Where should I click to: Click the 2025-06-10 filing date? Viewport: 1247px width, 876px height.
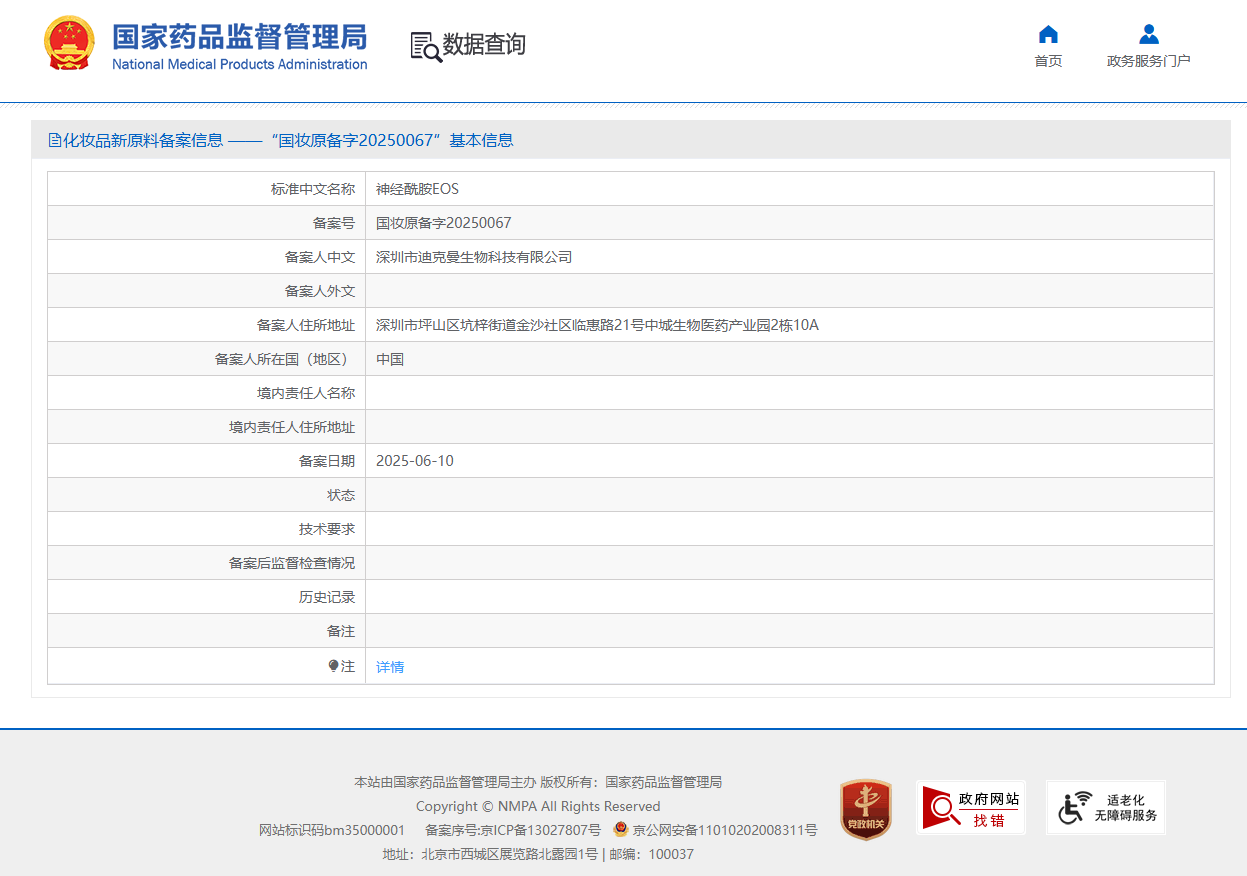[415, 461]
